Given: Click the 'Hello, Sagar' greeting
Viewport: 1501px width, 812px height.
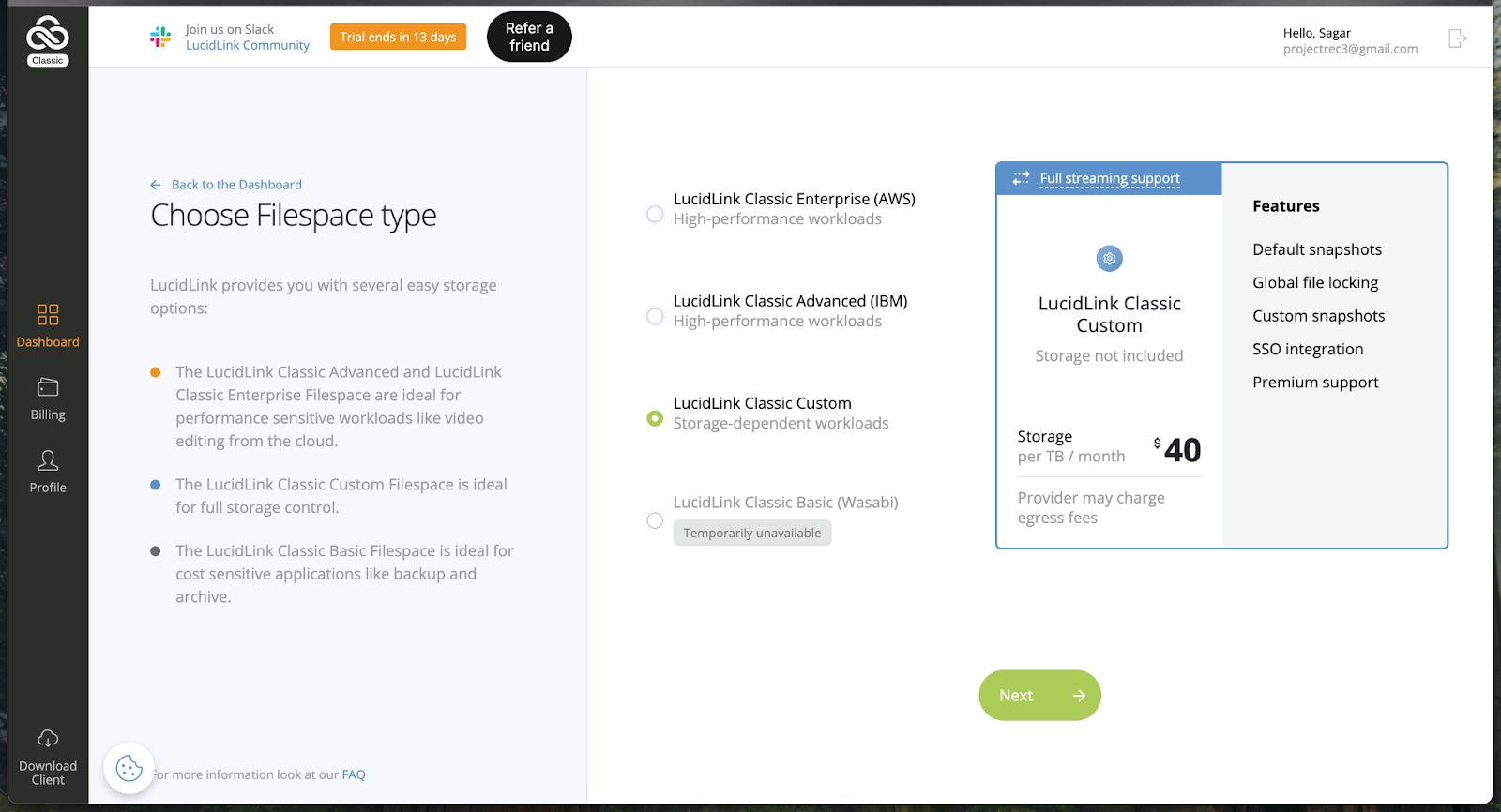Looking at the screenshot, I should [1317, 33].
